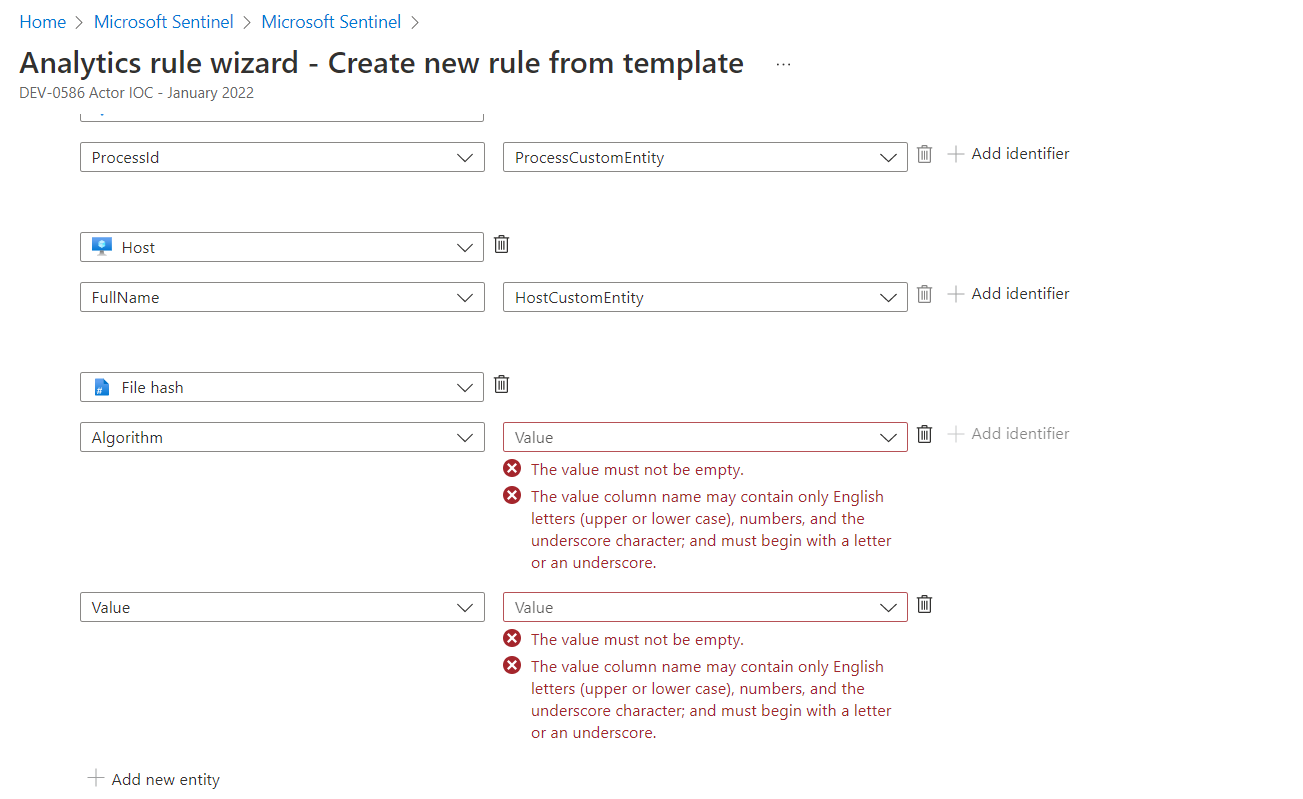Add identifier to the Process entity

point(1008,153)
